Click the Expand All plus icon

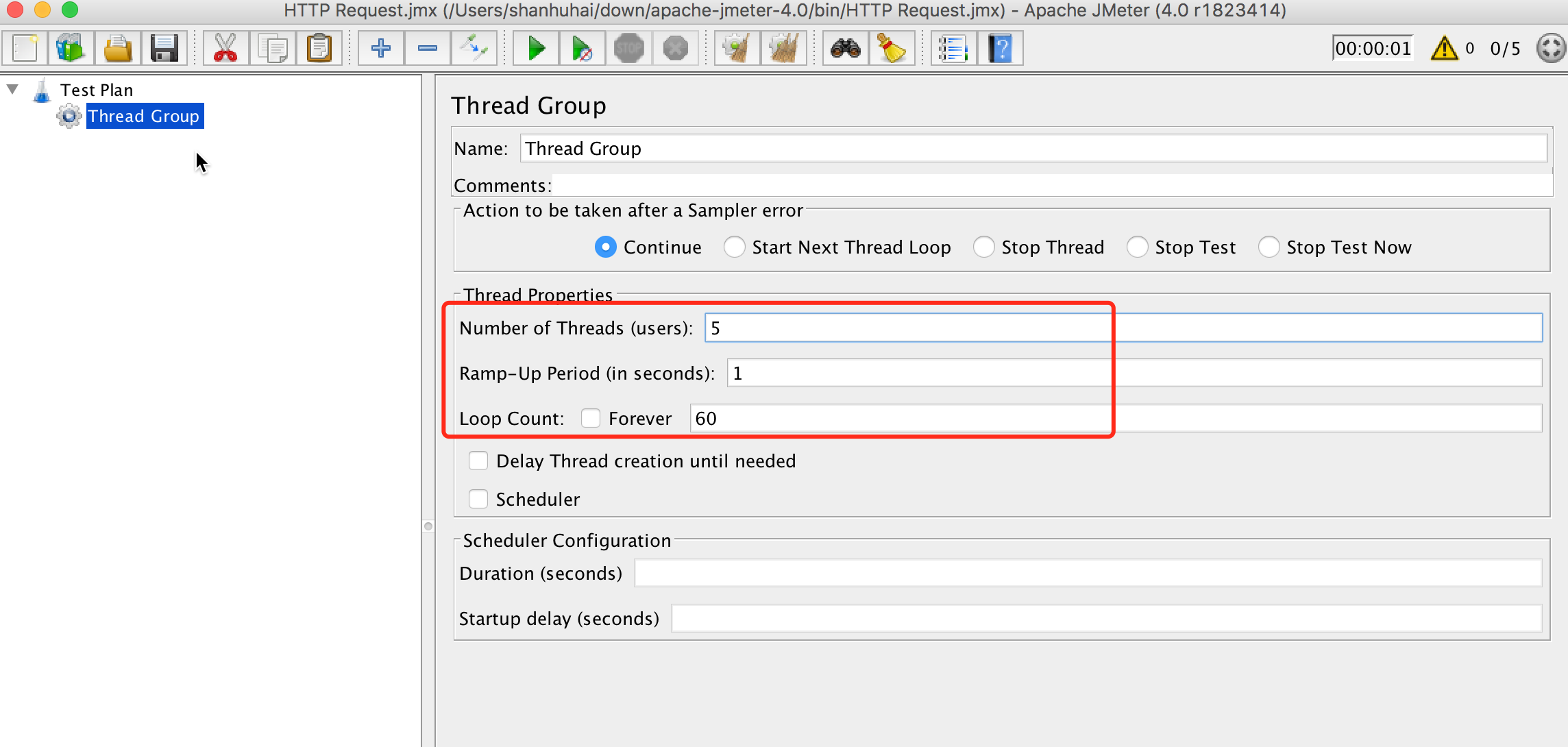coord(380,49)
